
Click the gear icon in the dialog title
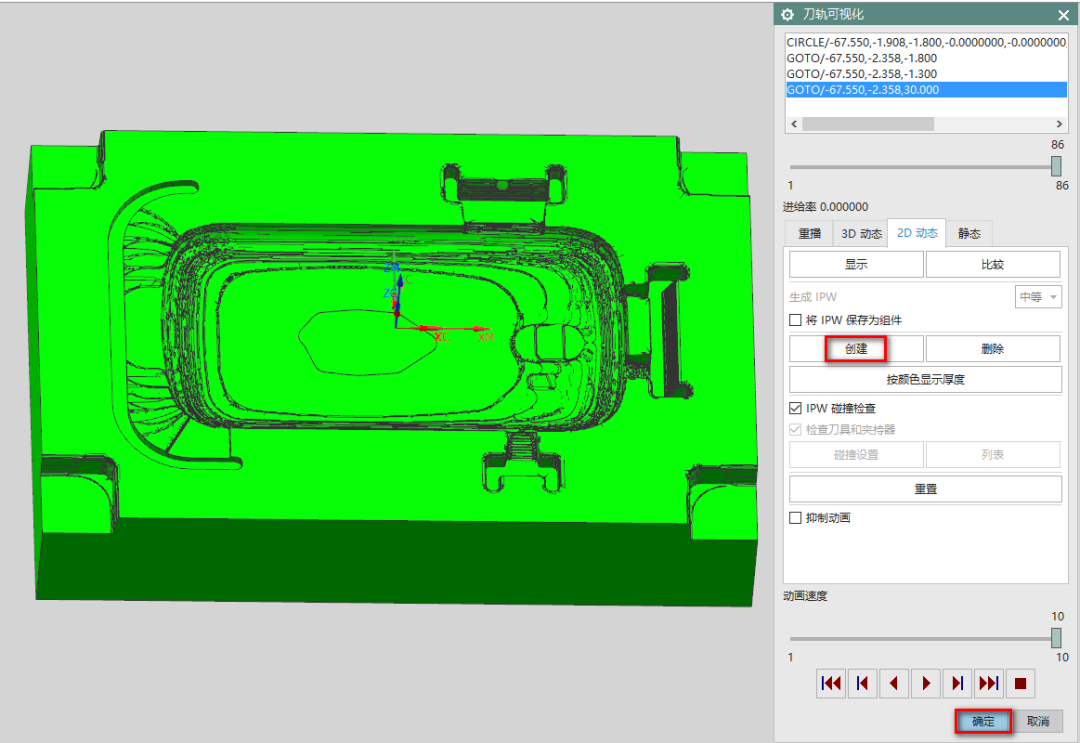[x=788, y=14]
